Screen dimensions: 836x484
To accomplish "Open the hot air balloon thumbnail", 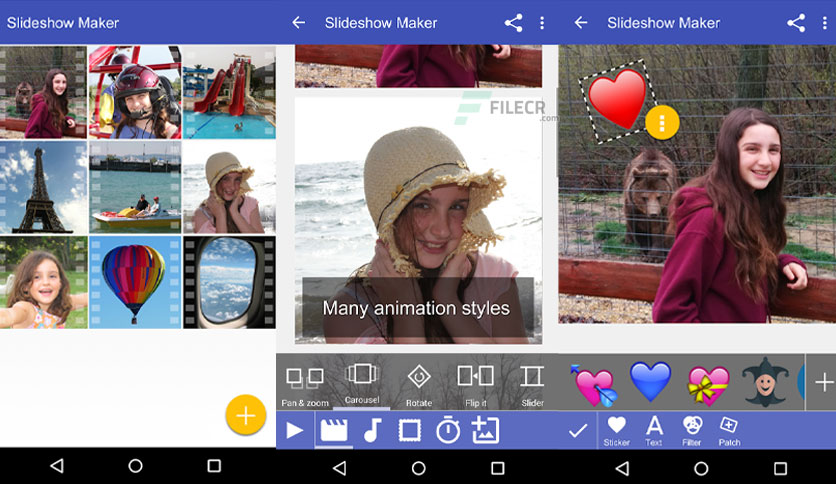I will pyautogui.click(x=135, y=282).
